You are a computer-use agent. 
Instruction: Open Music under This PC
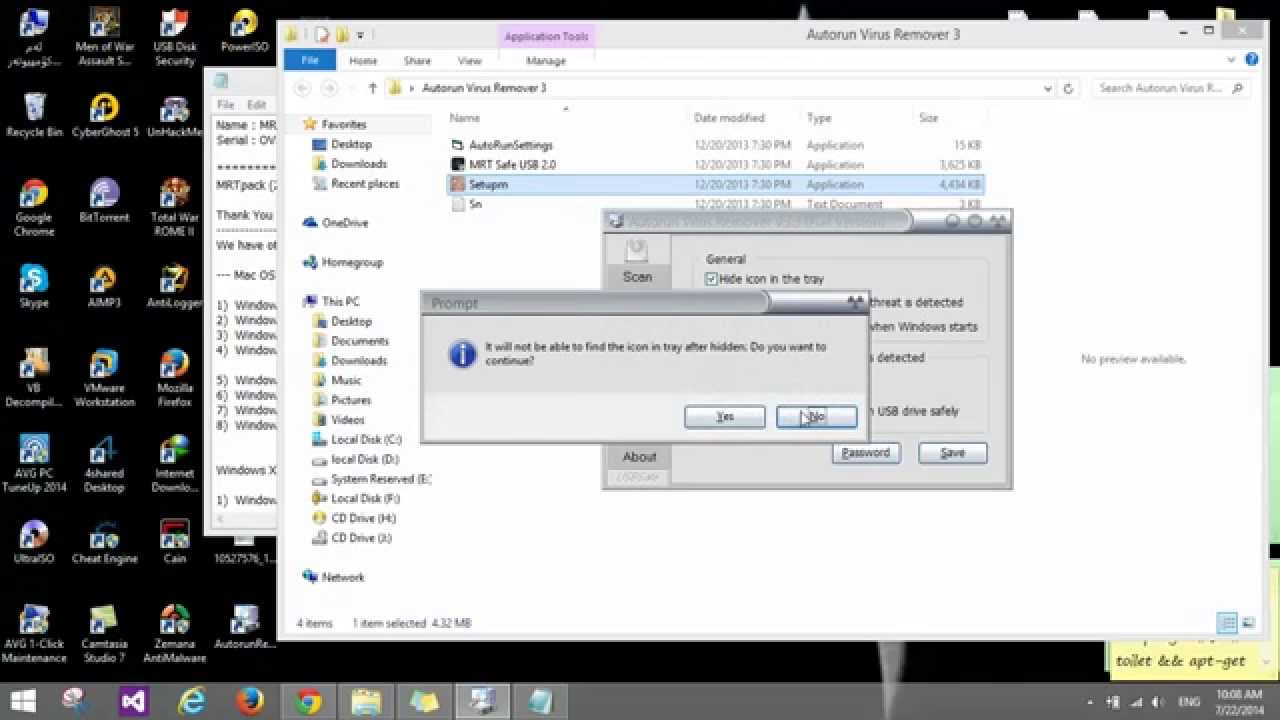pyautogui.click(x=345, y=380)
